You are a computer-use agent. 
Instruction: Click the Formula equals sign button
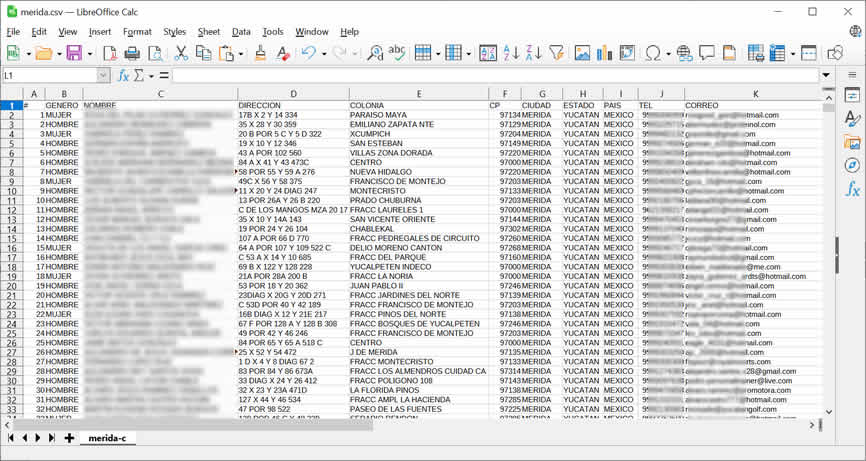164,76
